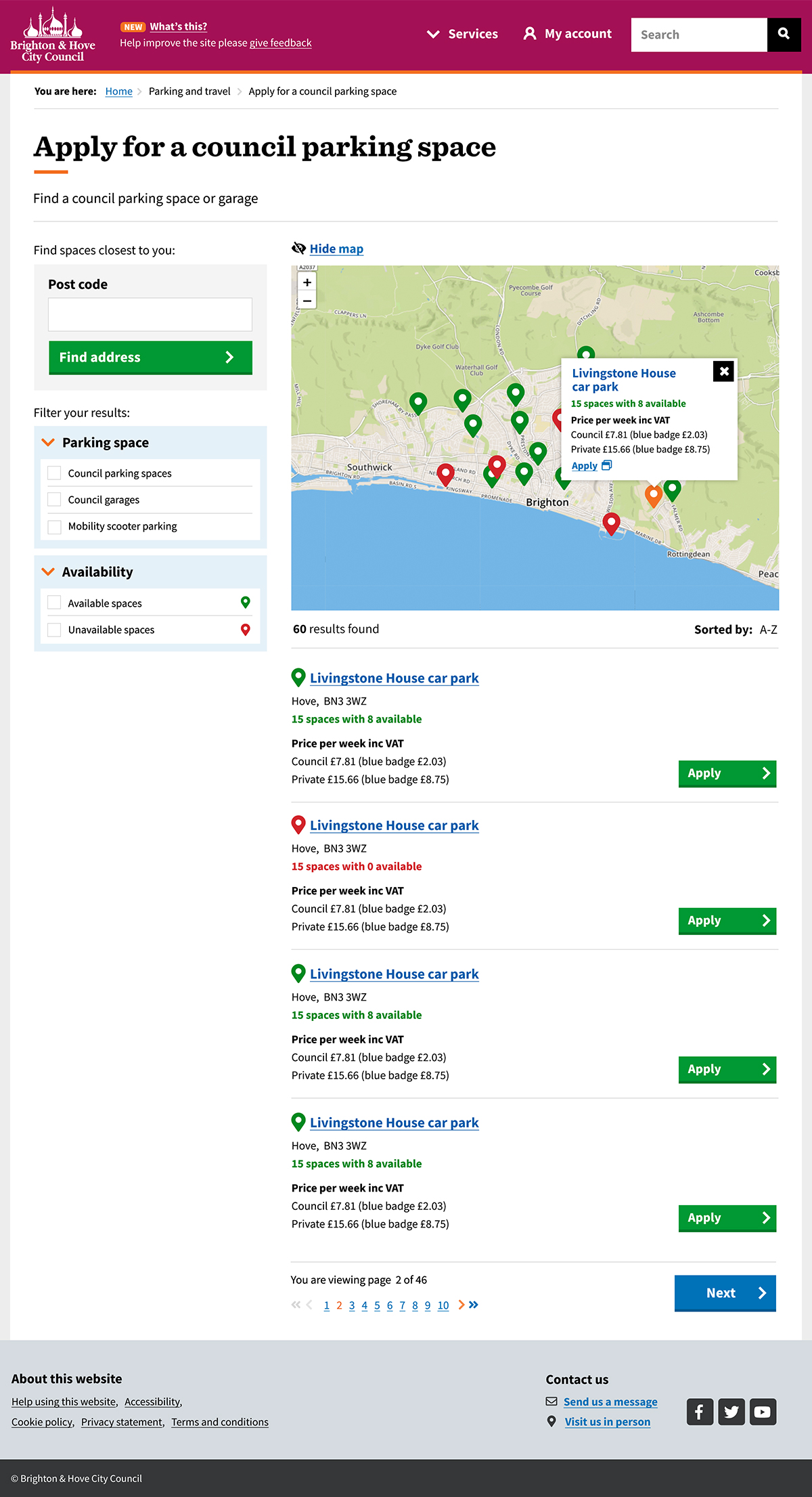
Task: Open the council's Twitter page icon
Action: click(731, 1412)
